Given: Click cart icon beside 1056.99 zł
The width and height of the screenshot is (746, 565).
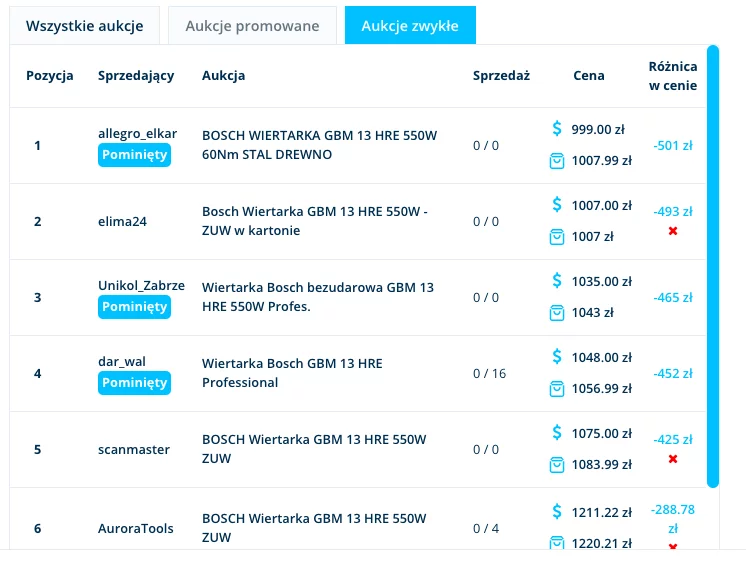Looking at the screenshot, I should (557, 389).
